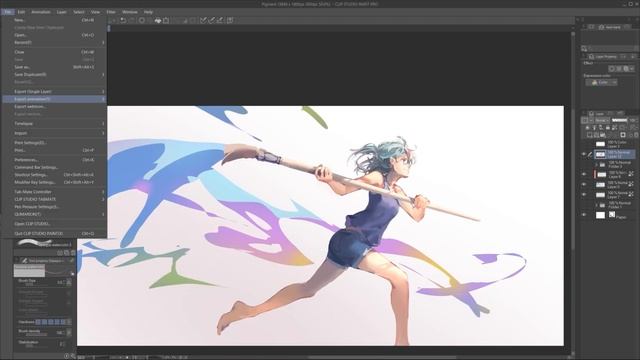
Task: Open the Expression color dropdown
Action: click(x=602, y=82)
